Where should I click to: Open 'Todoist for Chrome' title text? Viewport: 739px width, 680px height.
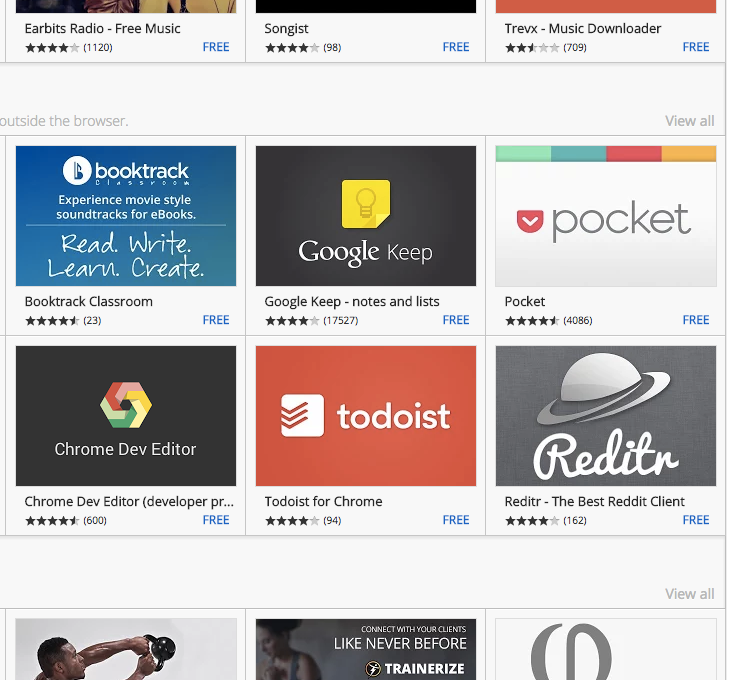click(323, 501)
